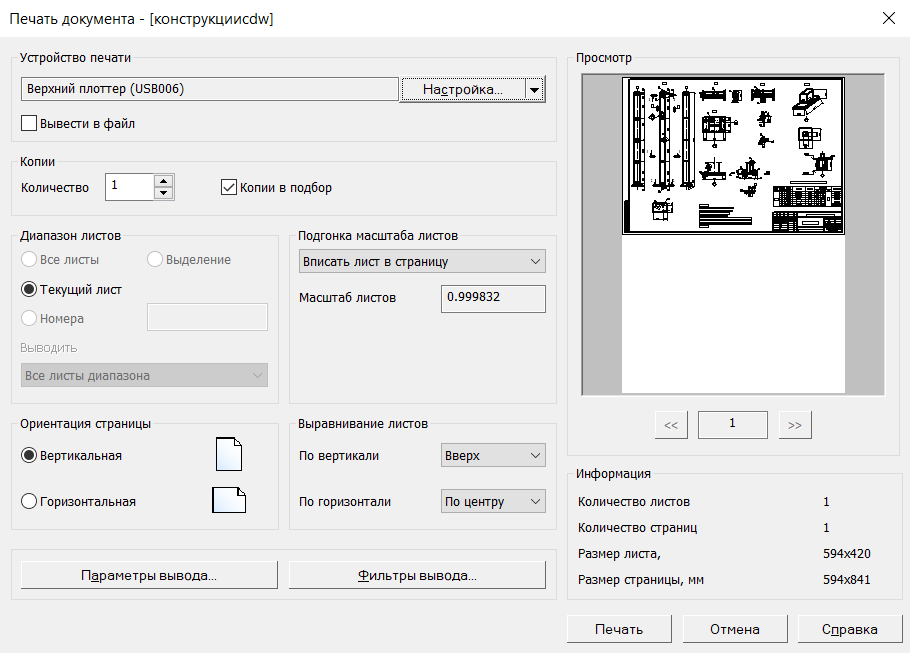Viewport: 910px width, 653px height.
Task: Choose Вертикальная page orientation radio
Action: tap(29, 455)
